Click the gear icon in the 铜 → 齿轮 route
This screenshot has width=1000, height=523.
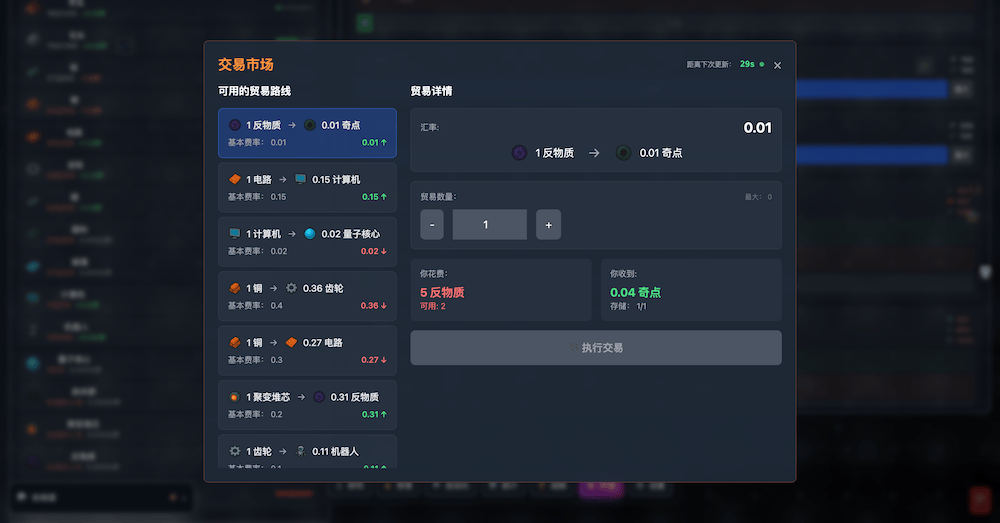(292, 288)
